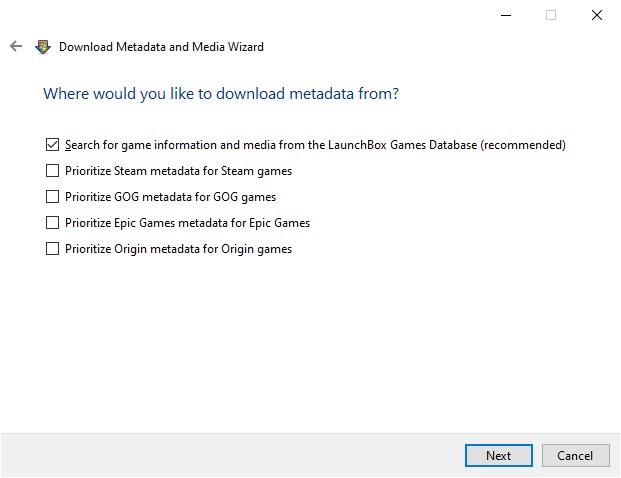Toggle the Prioritize Origin metadata checkbox

52,249
